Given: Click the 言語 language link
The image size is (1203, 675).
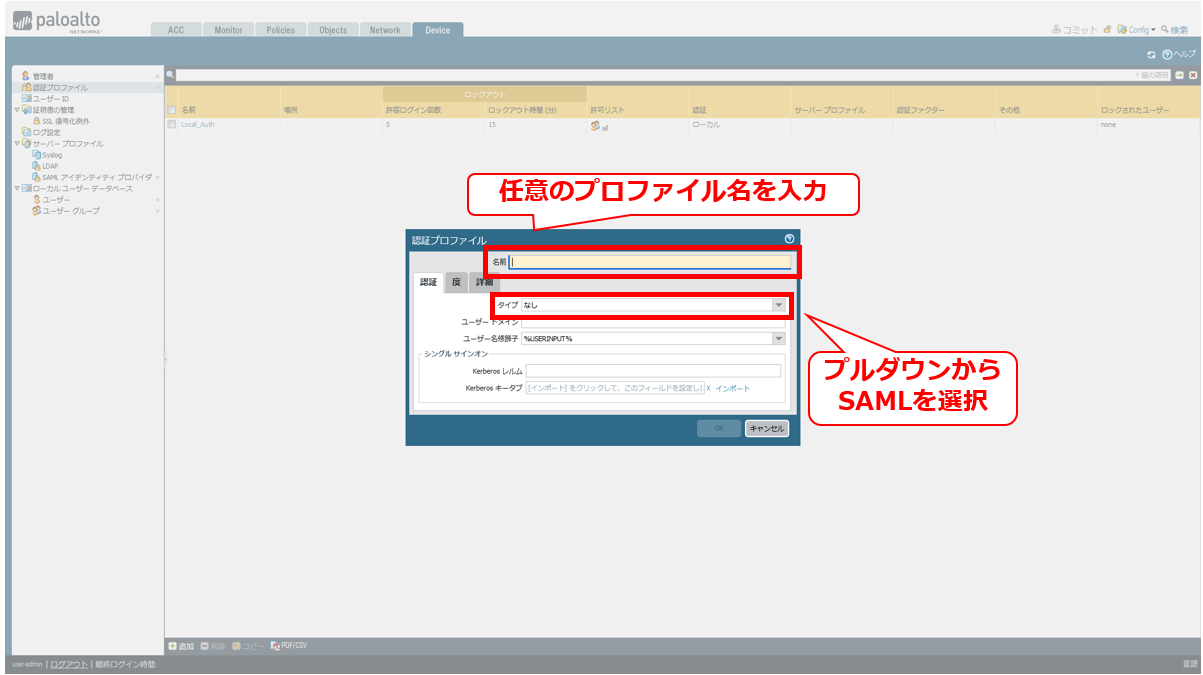Looking at the screenshot, I should [1190, 664].
